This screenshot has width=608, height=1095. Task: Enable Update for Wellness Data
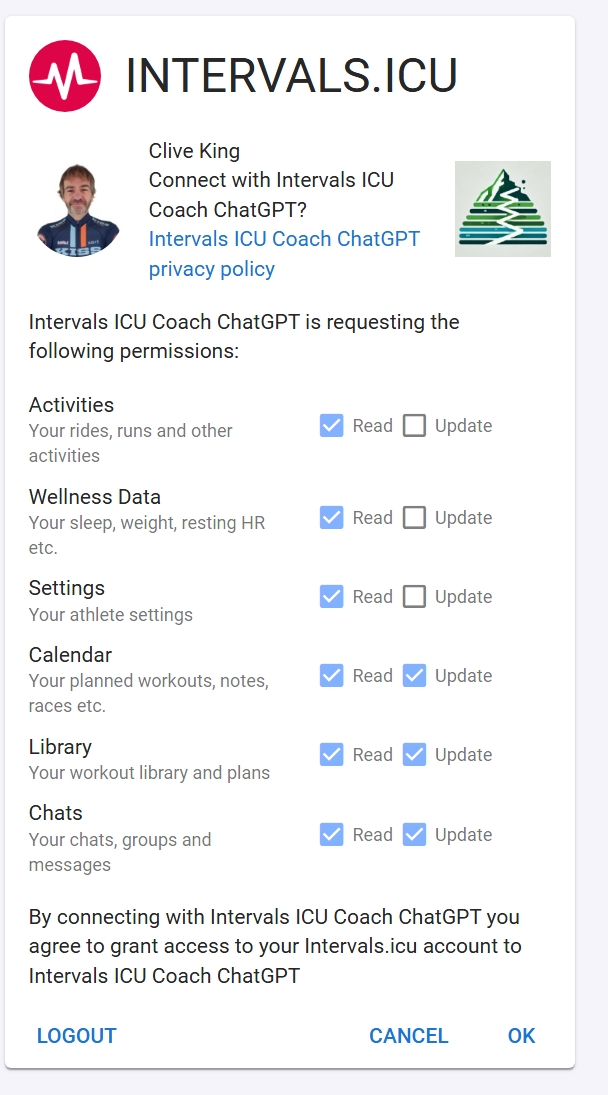tap(414, 517)
